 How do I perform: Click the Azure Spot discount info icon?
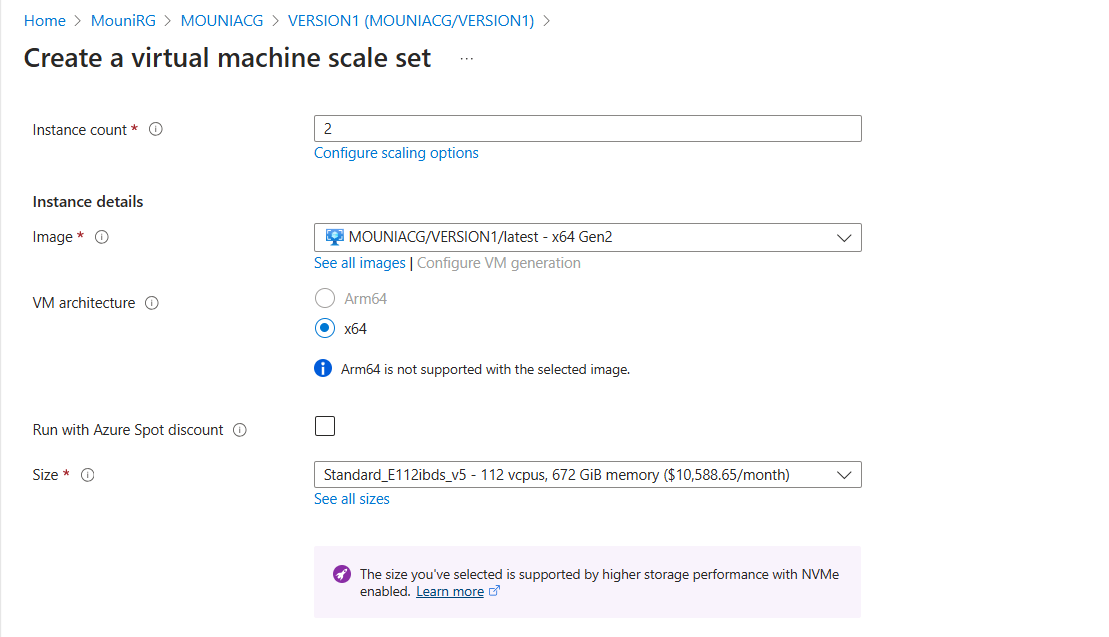(x=240, y=430)
